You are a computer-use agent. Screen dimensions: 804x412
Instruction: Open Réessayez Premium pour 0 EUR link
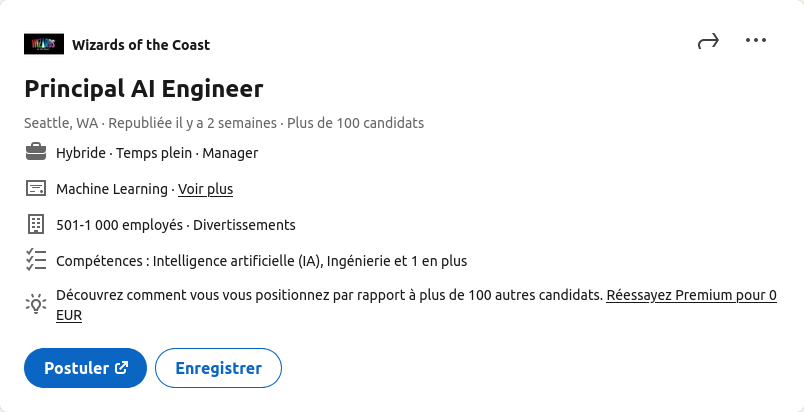pyautogui.click(x=691, y=296)
